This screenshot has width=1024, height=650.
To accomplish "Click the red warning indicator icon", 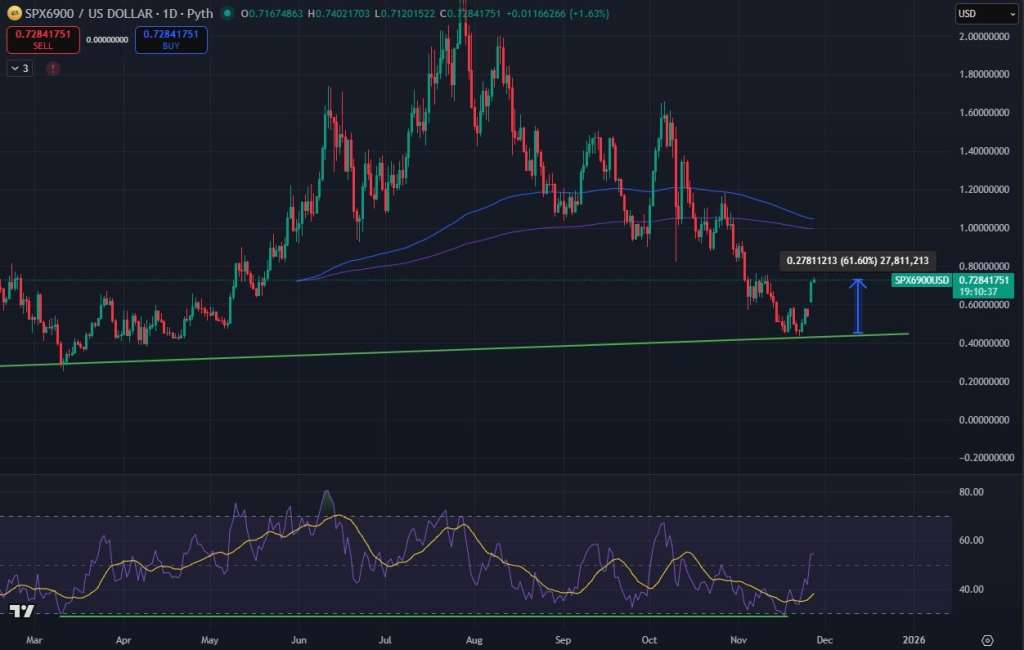I will pyautogui.click(x=52, y=68).
